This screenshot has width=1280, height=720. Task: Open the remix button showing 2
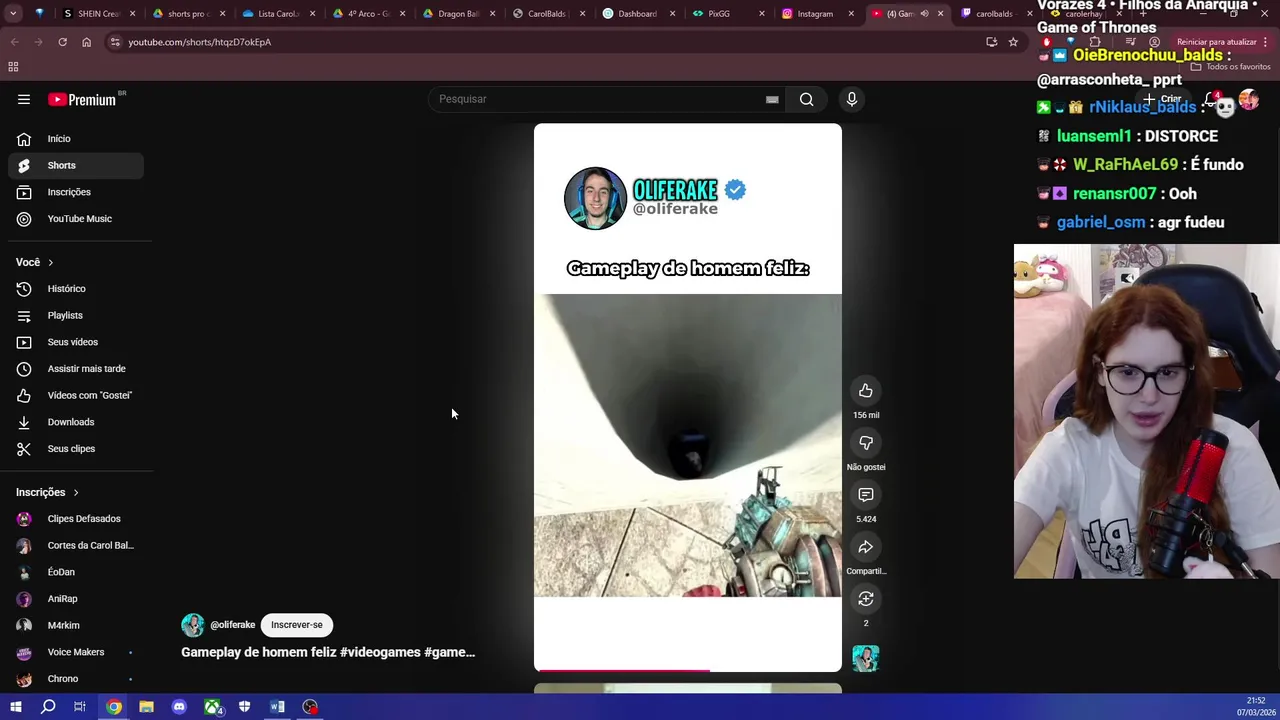coord(866,599)
